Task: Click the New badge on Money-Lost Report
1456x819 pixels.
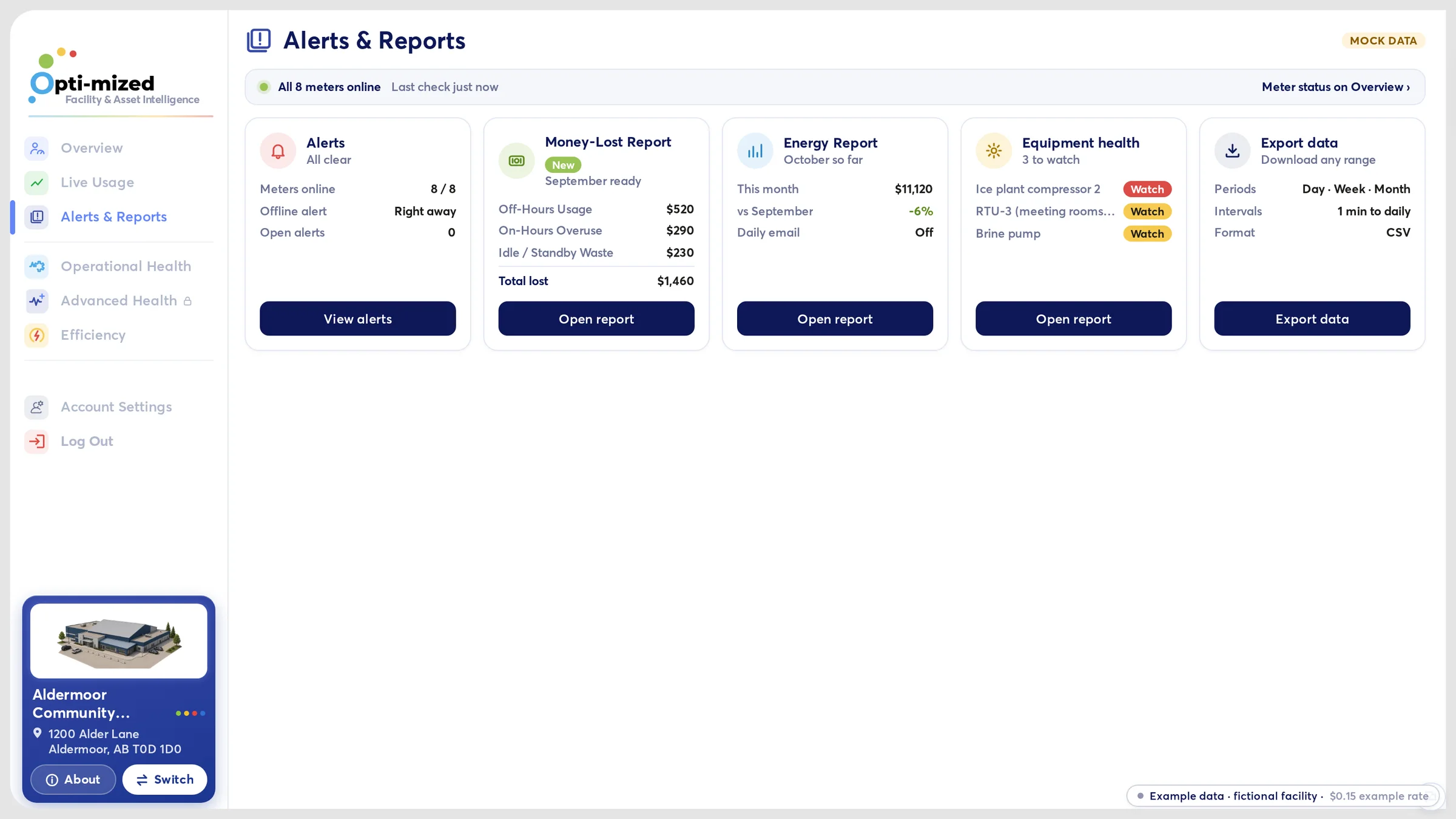Action: pyautogui.click(x=563, y=165)
